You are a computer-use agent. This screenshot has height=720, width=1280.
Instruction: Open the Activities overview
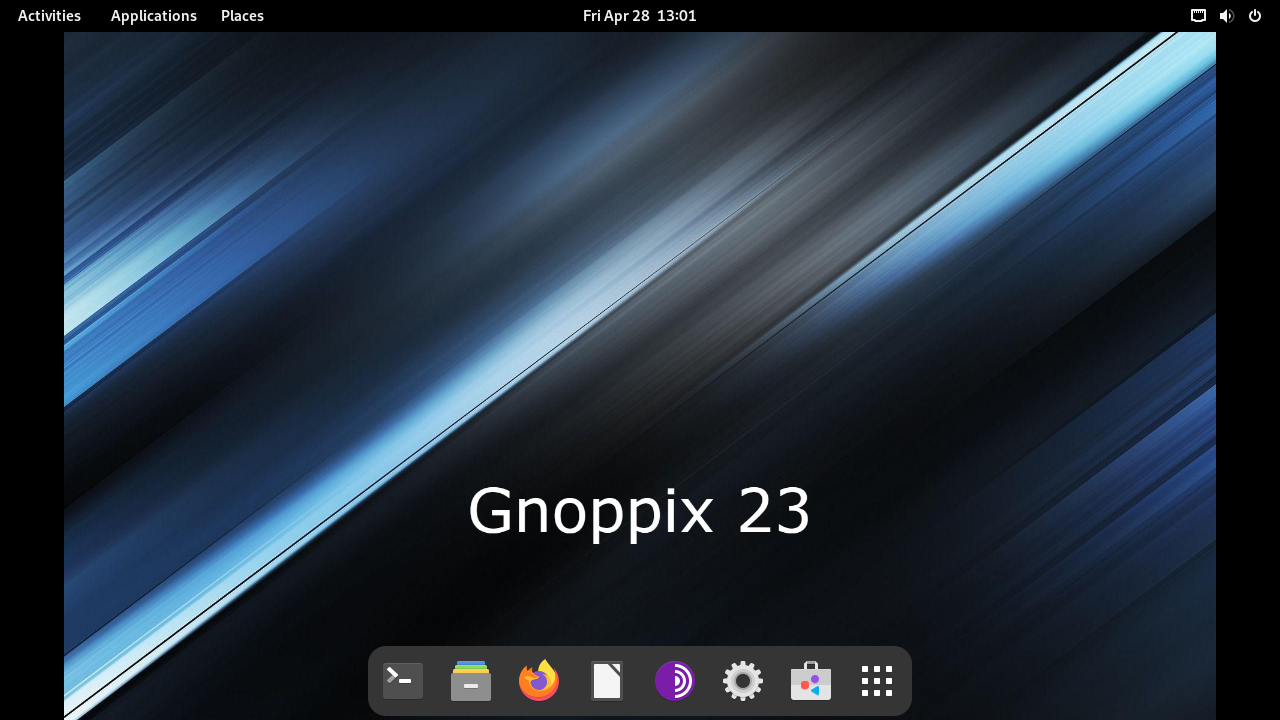49,16
